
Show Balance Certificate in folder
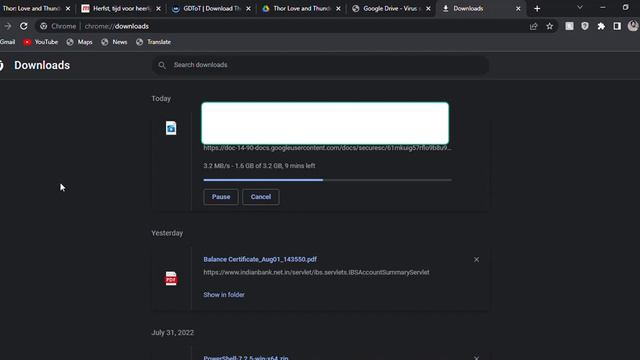click(224, 295)
